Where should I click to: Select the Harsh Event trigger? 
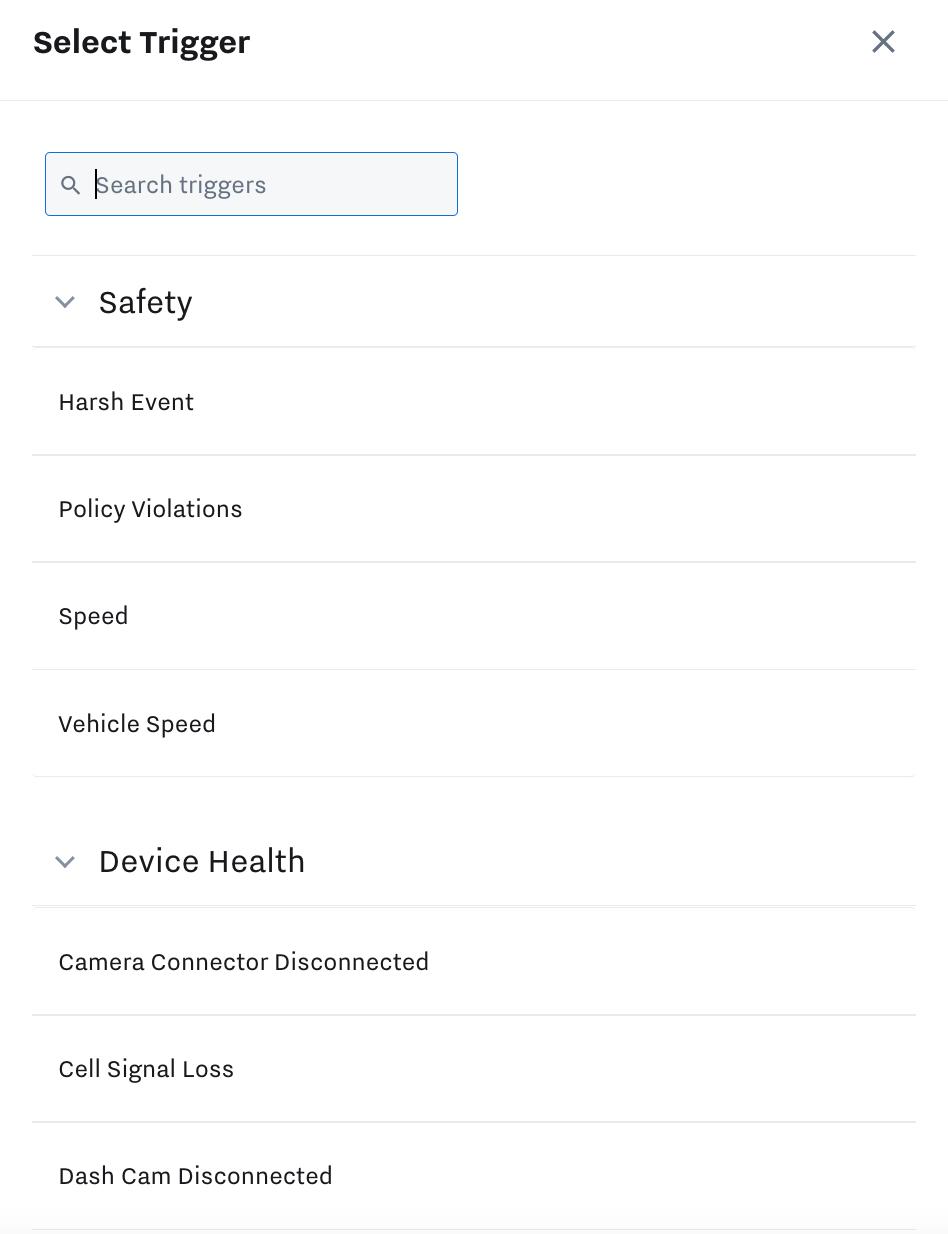[126, 402]
